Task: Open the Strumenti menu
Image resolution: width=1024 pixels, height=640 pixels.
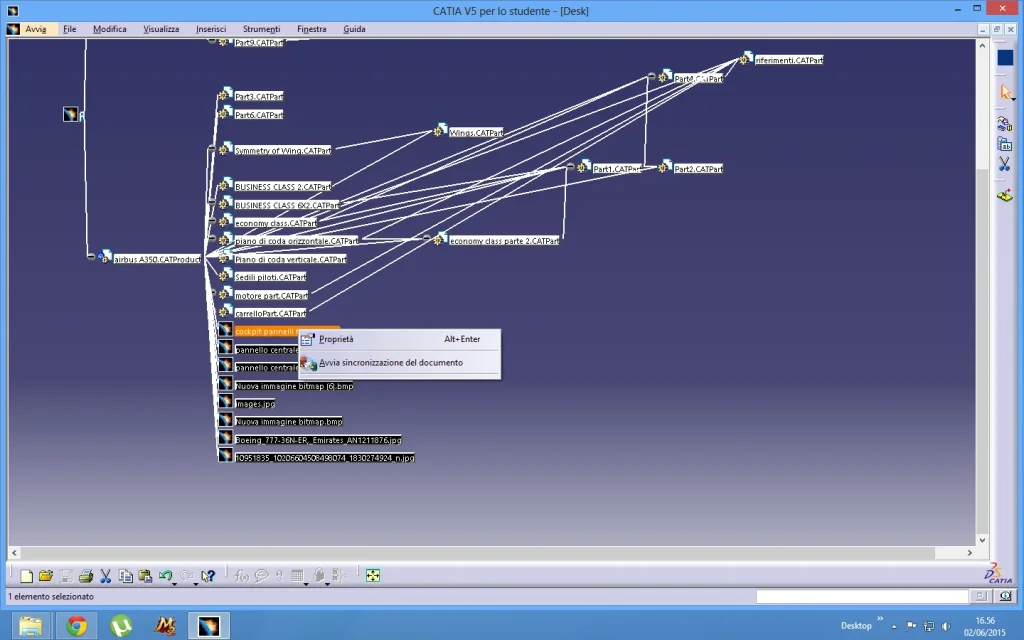Action: coord(261,29)
